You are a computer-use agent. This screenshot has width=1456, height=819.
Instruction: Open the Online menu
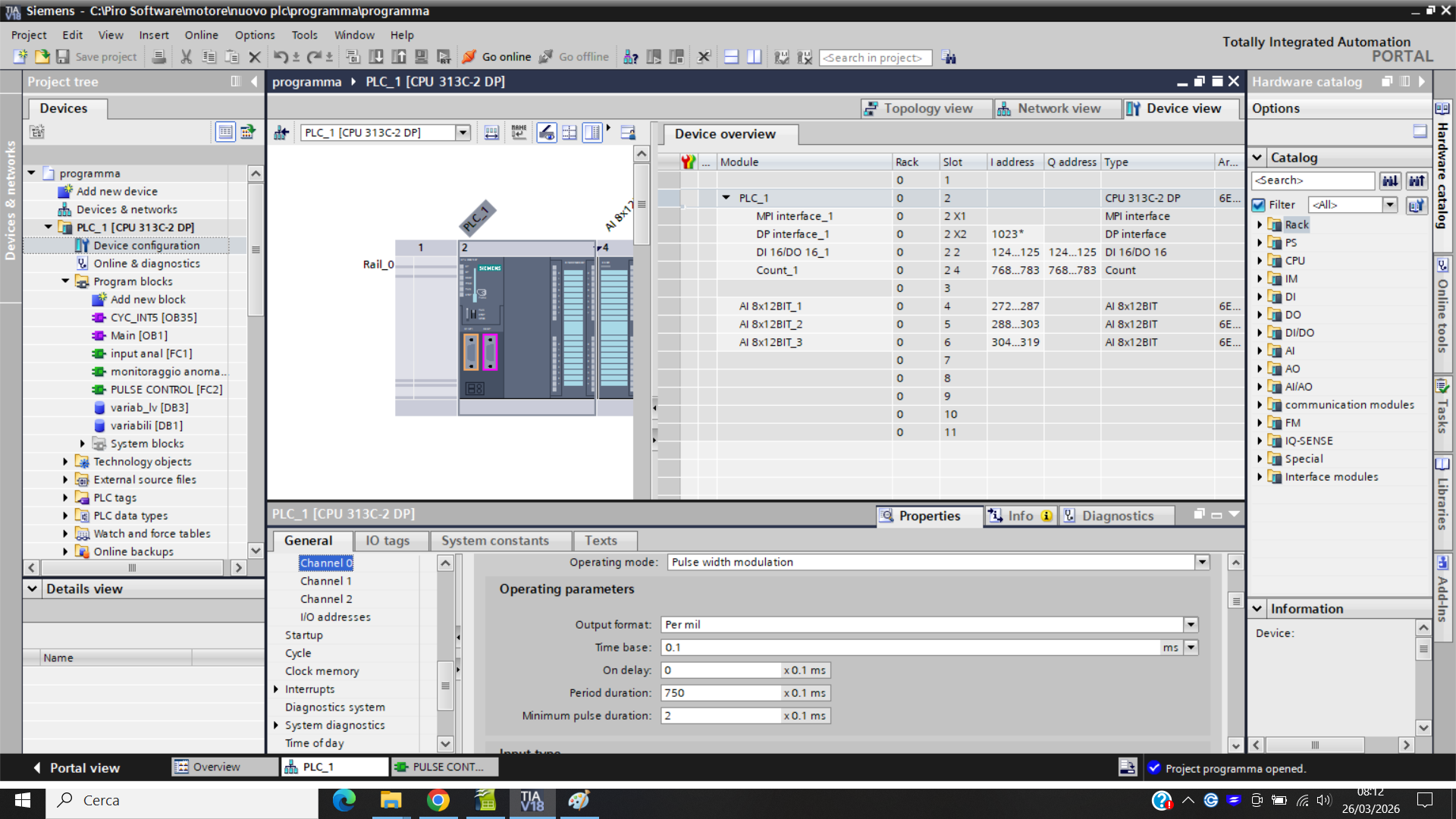tap(201, 35)
